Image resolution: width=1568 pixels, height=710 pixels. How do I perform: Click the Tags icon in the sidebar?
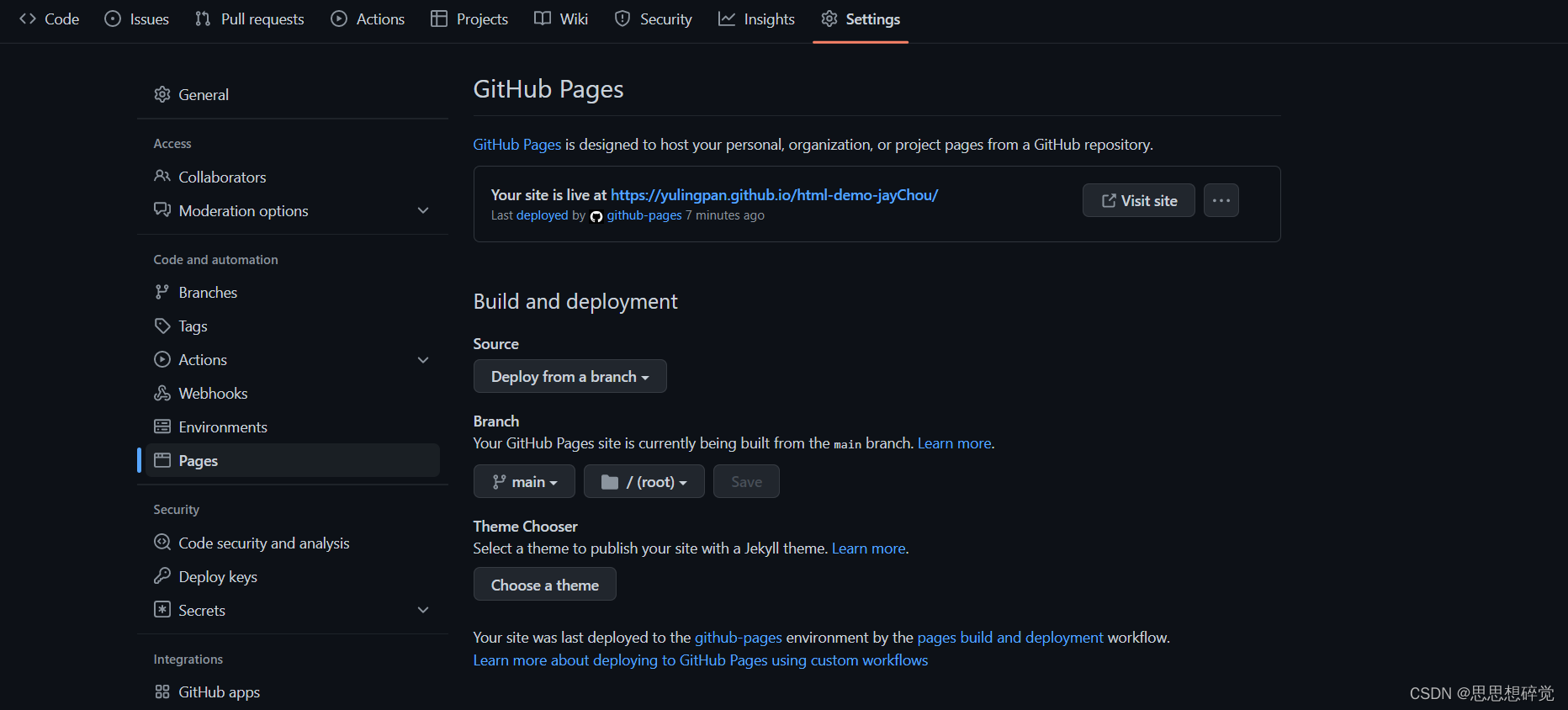tap(162, 326)
